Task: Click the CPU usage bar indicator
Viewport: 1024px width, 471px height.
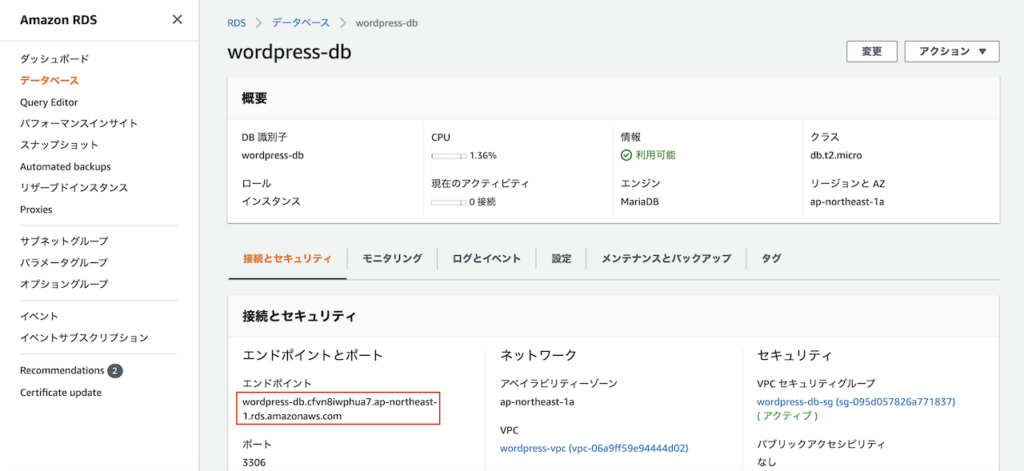Action: 448,156
